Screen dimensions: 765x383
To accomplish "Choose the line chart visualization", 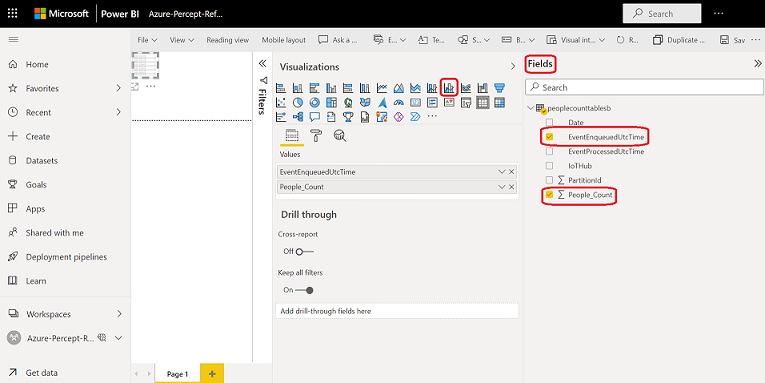I will (x=382, y=88).
